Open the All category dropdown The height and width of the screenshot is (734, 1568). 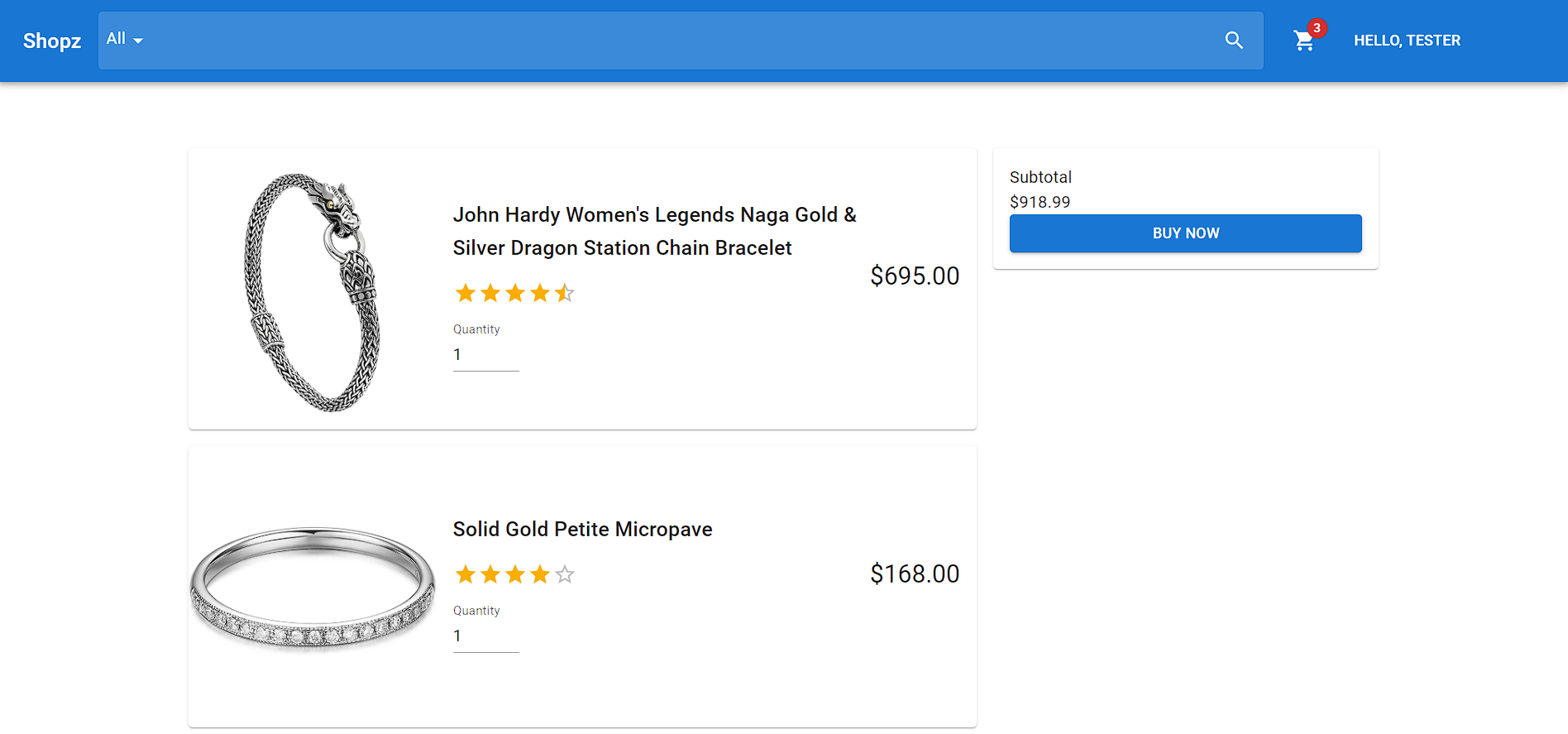(x=125, y=40)
